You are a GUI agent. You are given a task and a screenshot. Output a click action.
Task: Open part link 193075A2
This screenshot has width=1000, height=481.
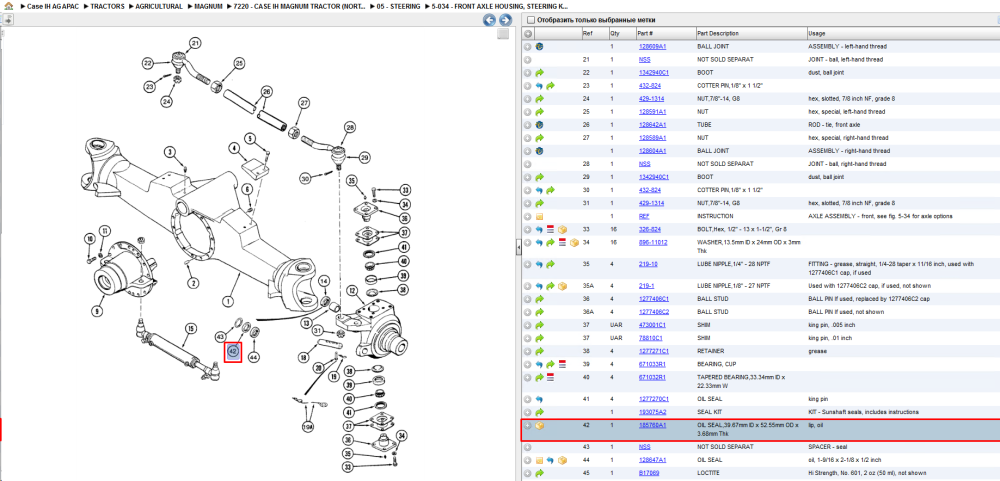click(x=652, y=411)
